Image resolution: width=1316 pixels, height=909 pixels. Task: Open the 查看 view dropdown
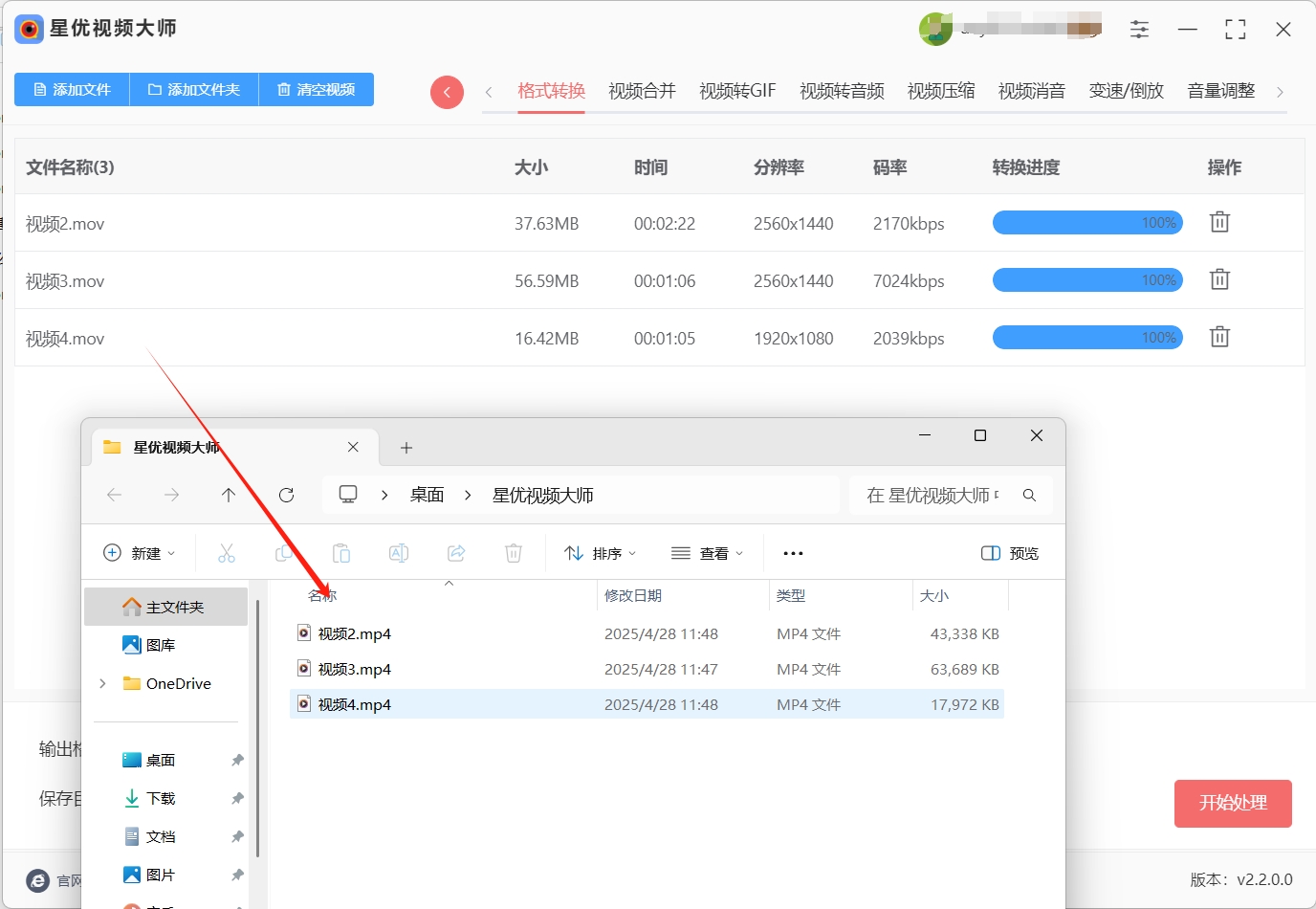coord(708,553)
